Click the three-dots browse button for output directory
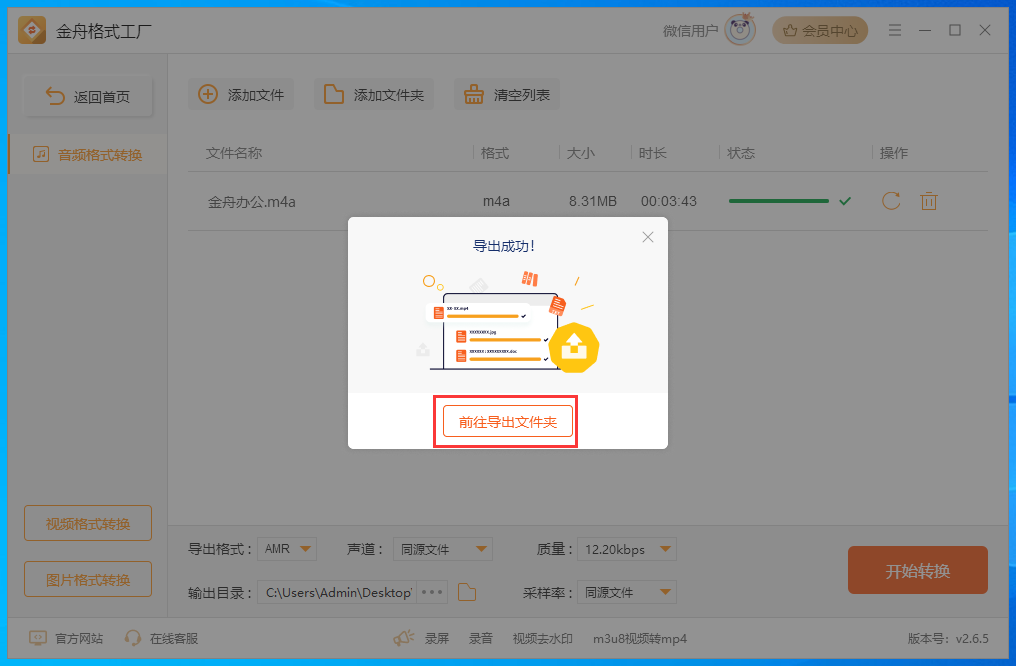 [432, 592]
